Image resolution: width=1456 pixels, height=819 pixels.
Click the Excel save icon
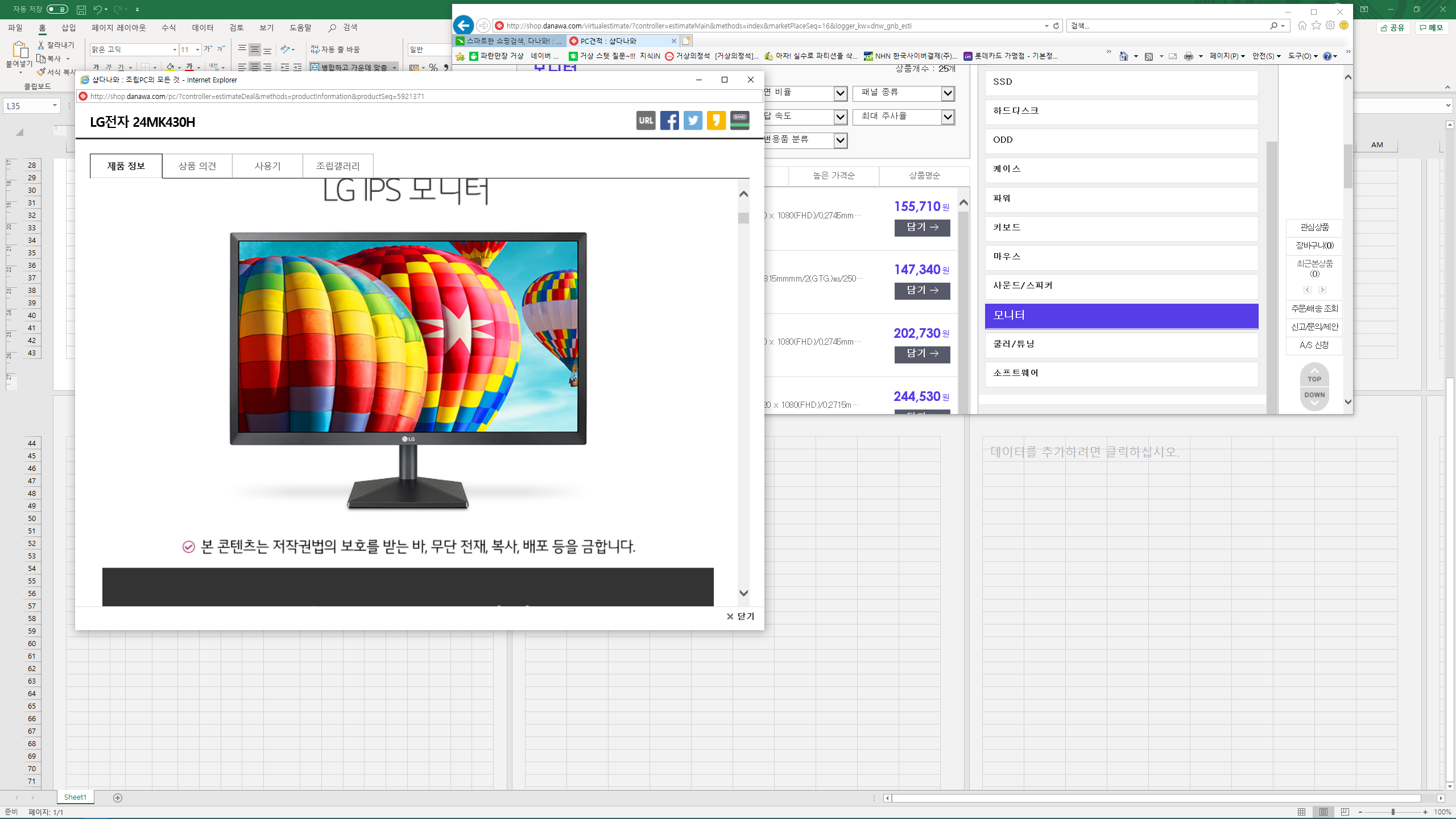(x=81, y=10)
